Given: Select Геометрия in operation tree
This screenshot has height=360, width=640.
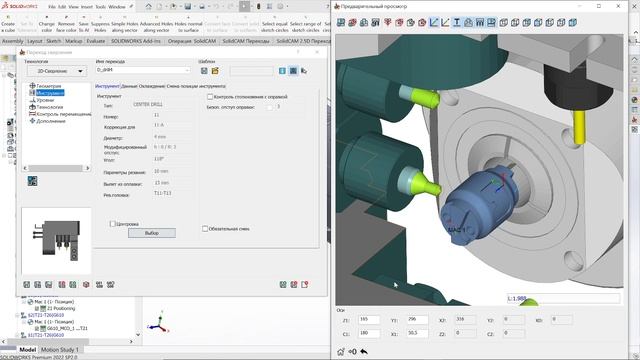Looking at the screenshot, I should coord(49,86).
